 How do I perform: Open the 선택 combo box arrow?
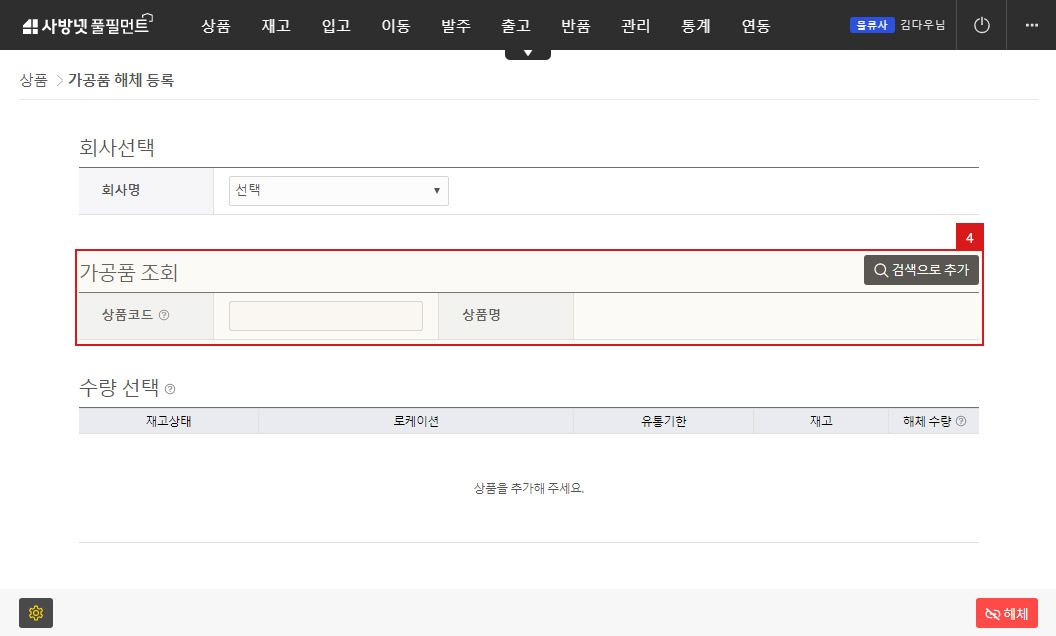click(437, 190)
